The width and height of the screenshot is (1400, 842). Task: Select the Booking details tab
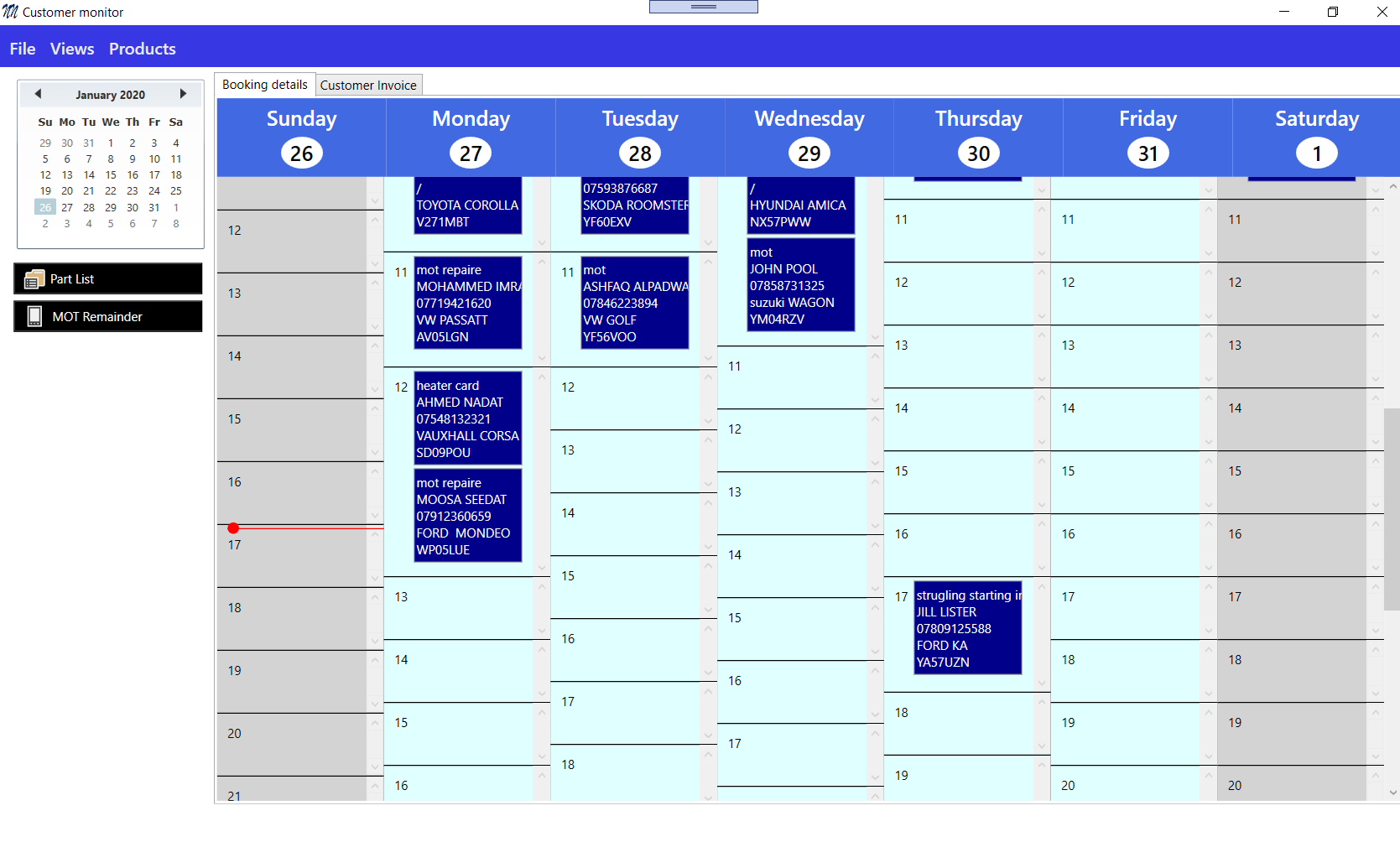pyautogui.click(x=265, y=85)
